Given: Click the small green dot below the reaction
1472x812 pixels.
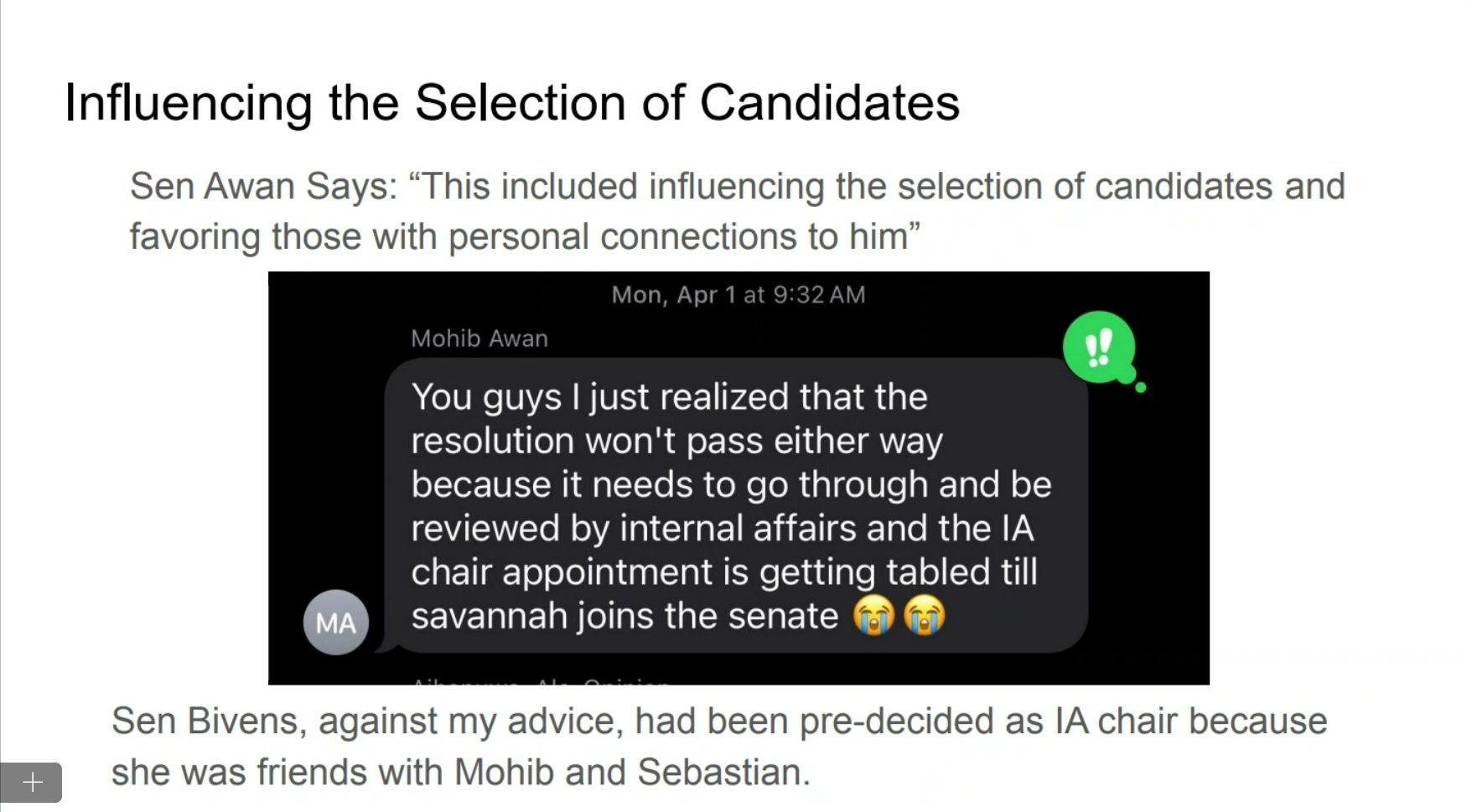Looking at the screenshot, I should click(1140, 387).
